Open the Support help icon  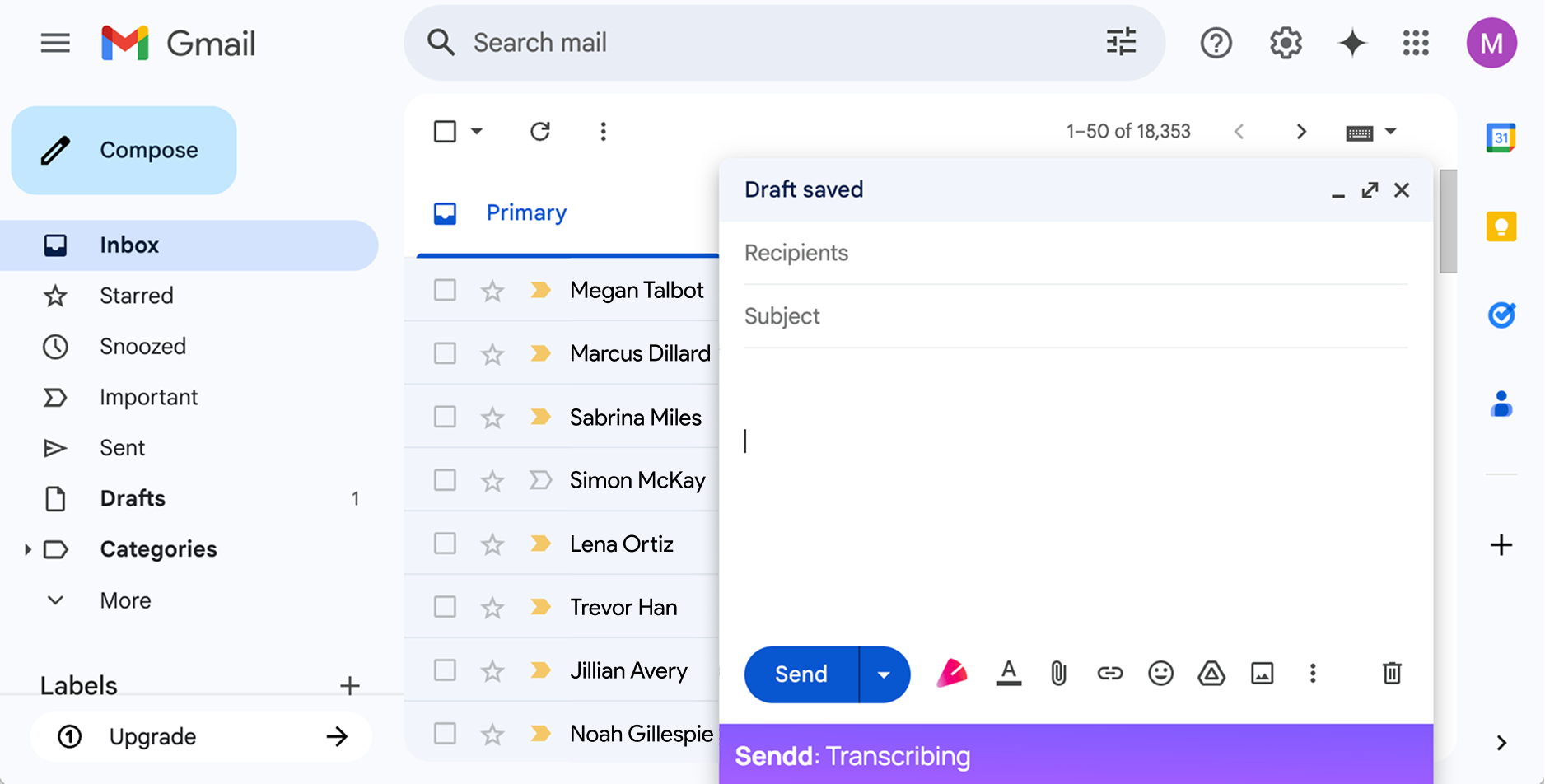pos(1216,43)
